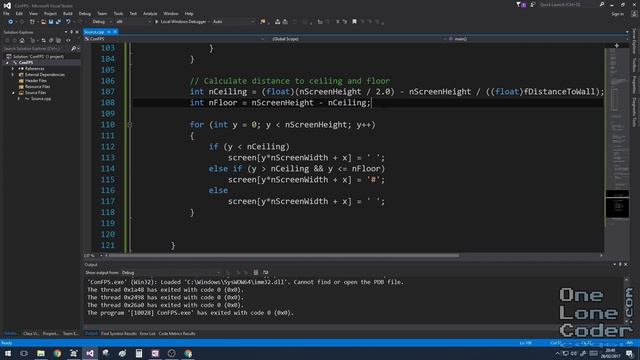Switch to the Output bottom tab

coord(91,333)
